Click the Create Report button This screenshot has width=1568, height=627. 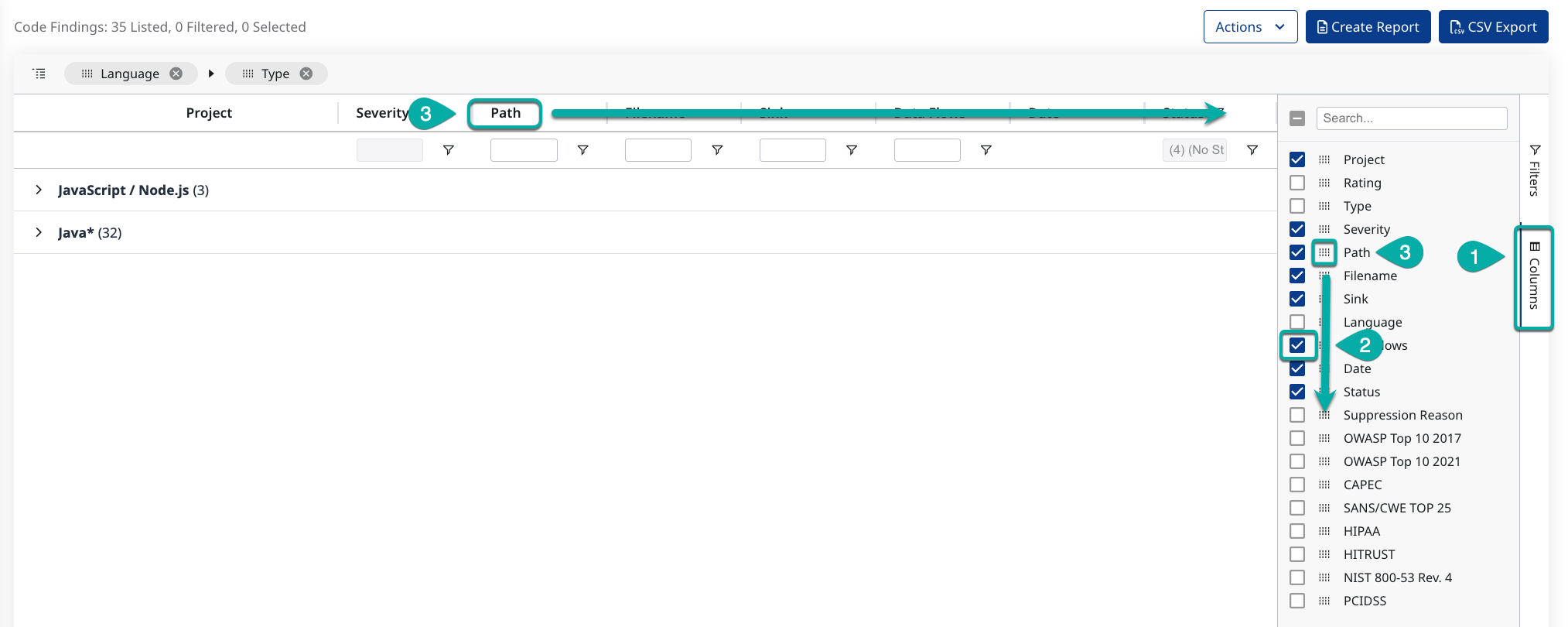point(1368,27)
